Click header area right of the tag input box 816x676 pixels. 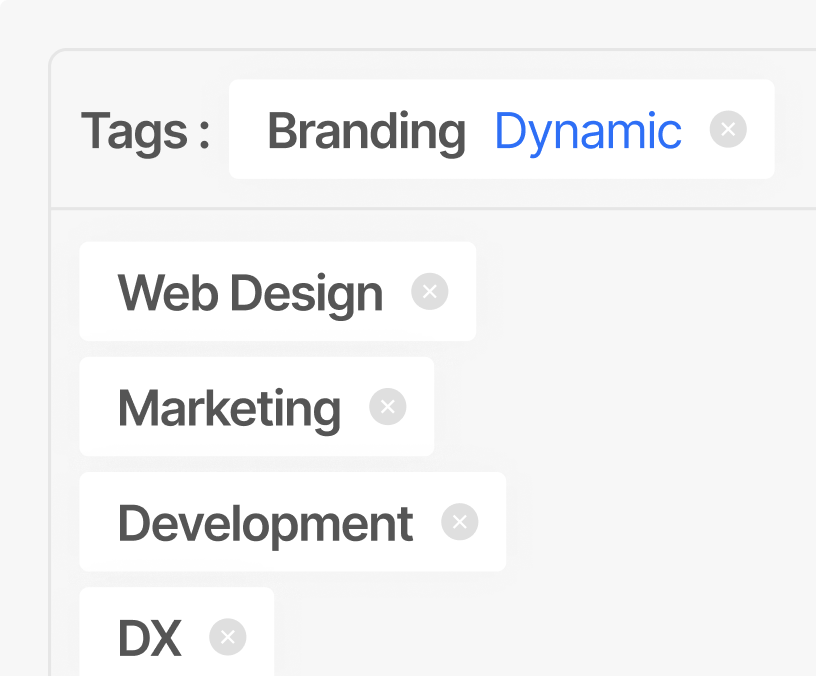tap(795, 130)
